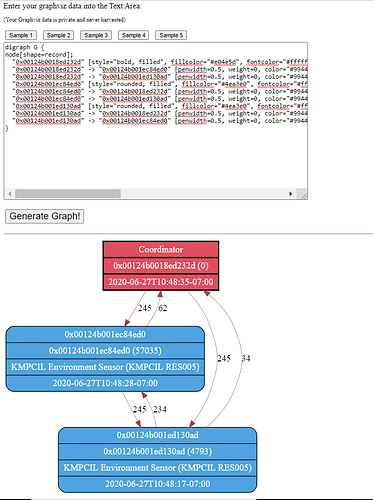
Task: Click the text area's horizontal scrollbar thumb
Action: point(68,194)
